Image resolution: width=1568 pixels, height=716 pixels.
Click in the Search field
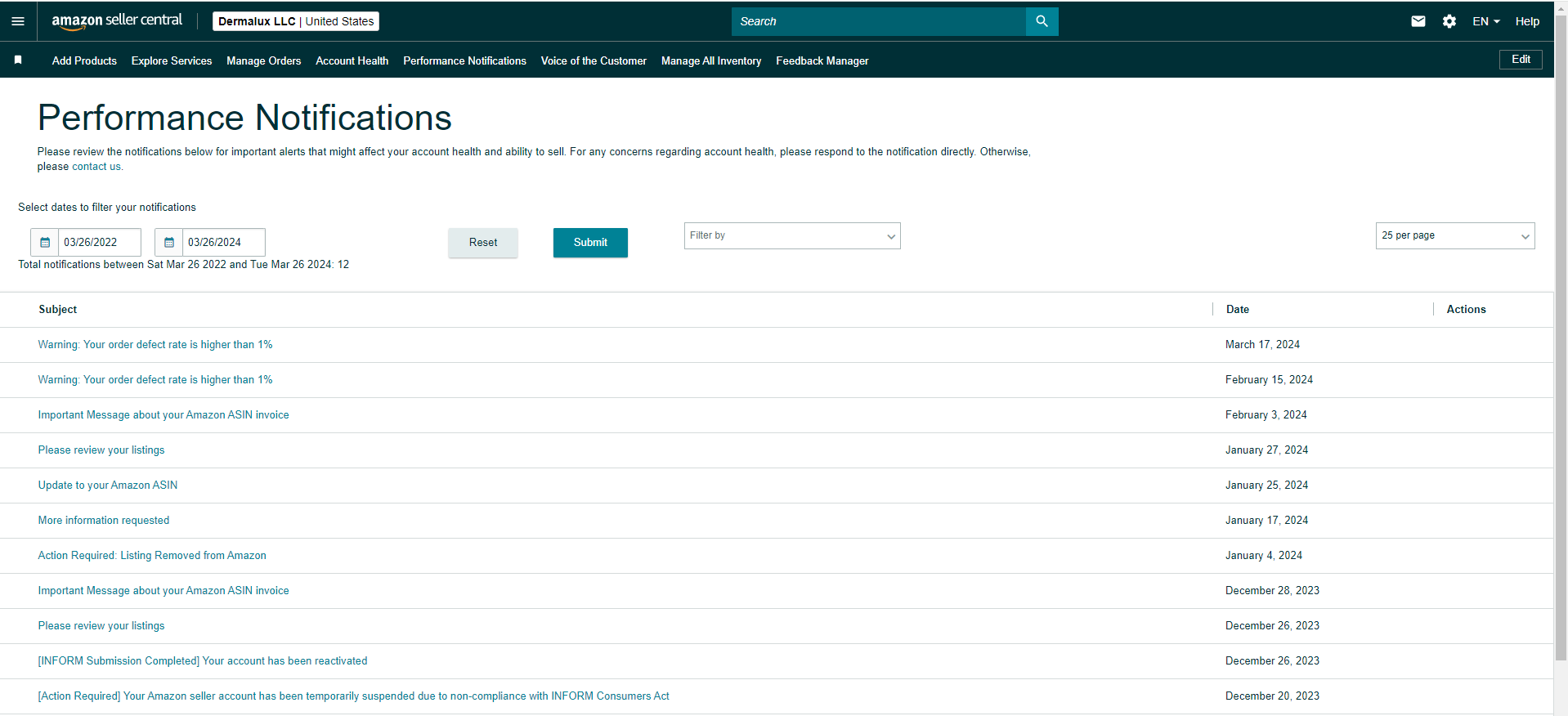(879, 21)
